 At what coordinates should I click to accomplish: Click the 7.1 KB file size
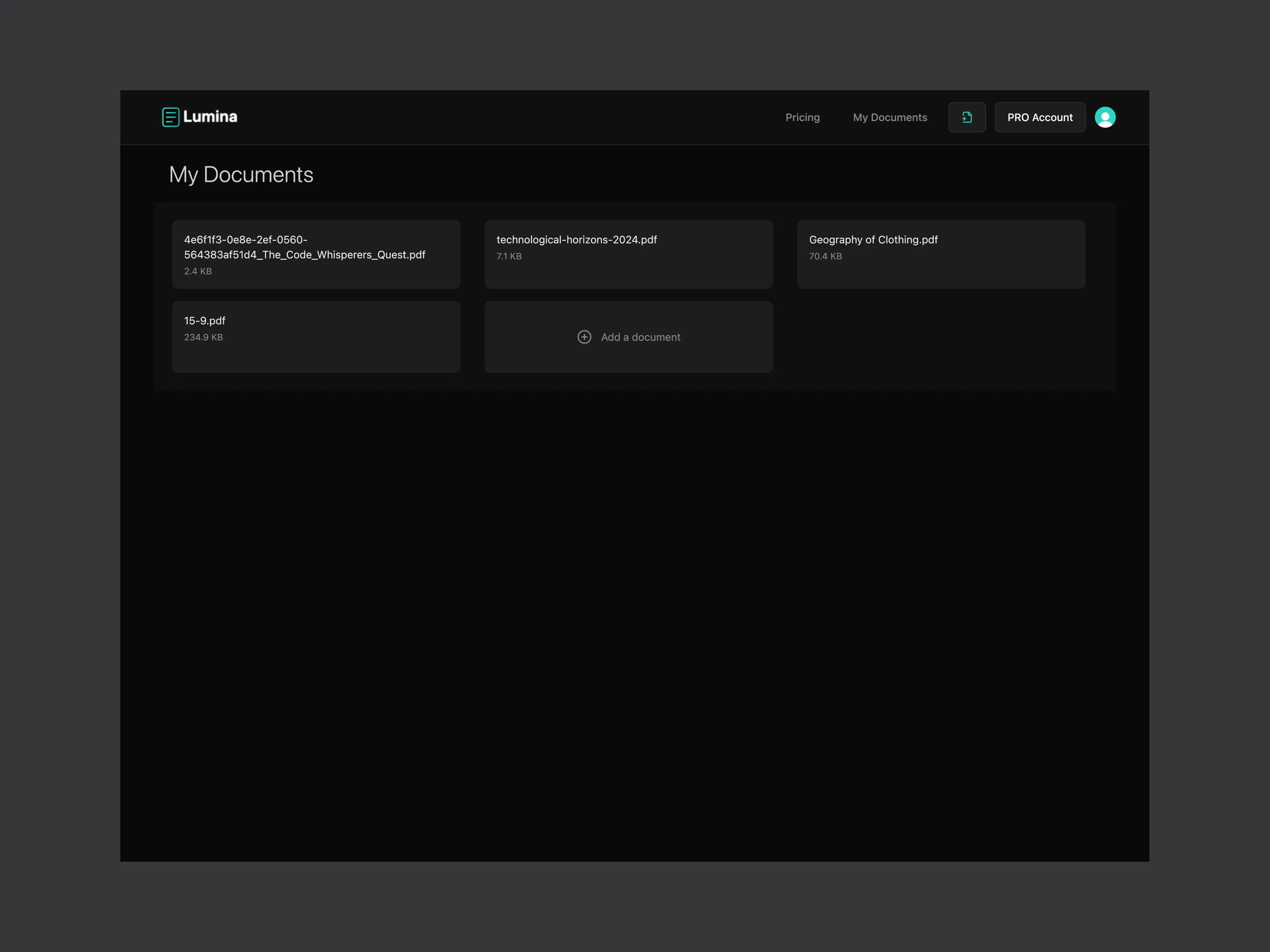[509, 256]
